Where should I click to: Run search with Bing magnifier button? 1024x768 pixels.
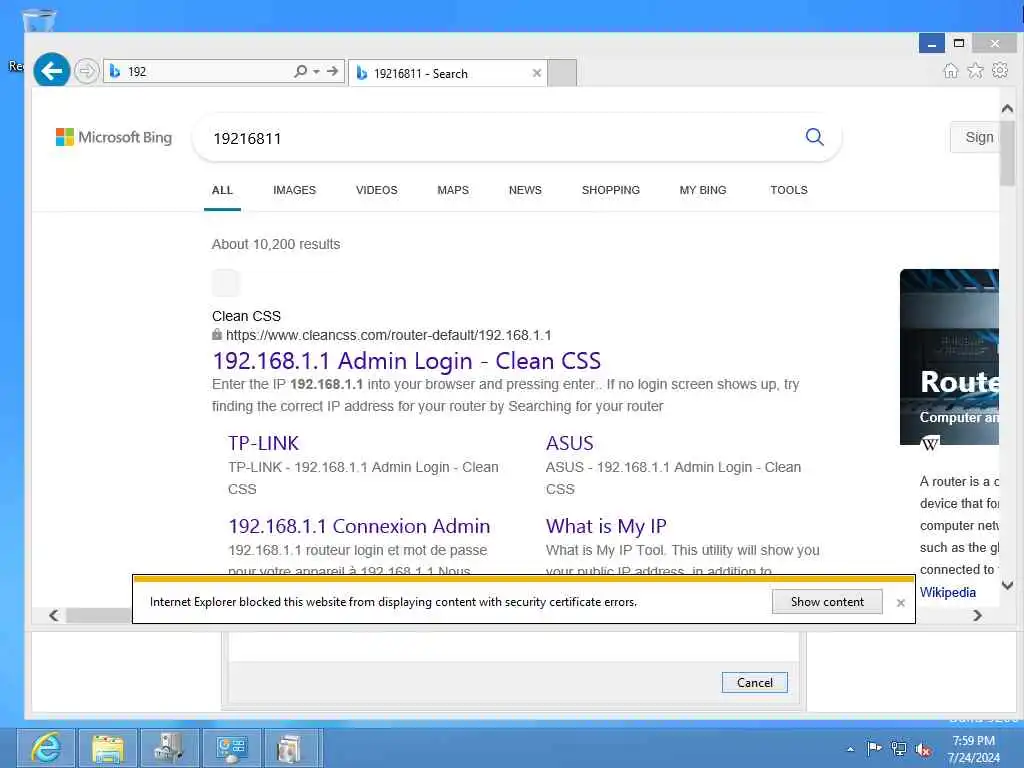point(814,137)
